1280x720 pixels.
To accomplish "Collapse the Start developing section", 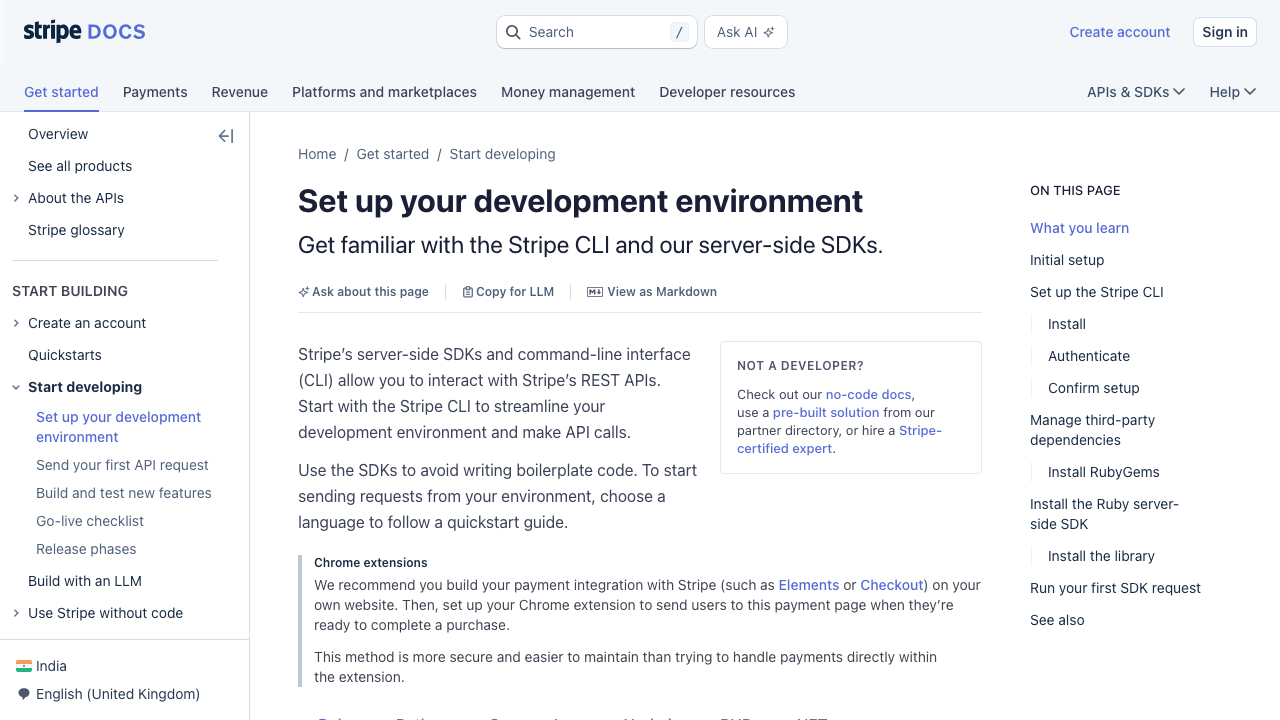I will tap(16, 387).
